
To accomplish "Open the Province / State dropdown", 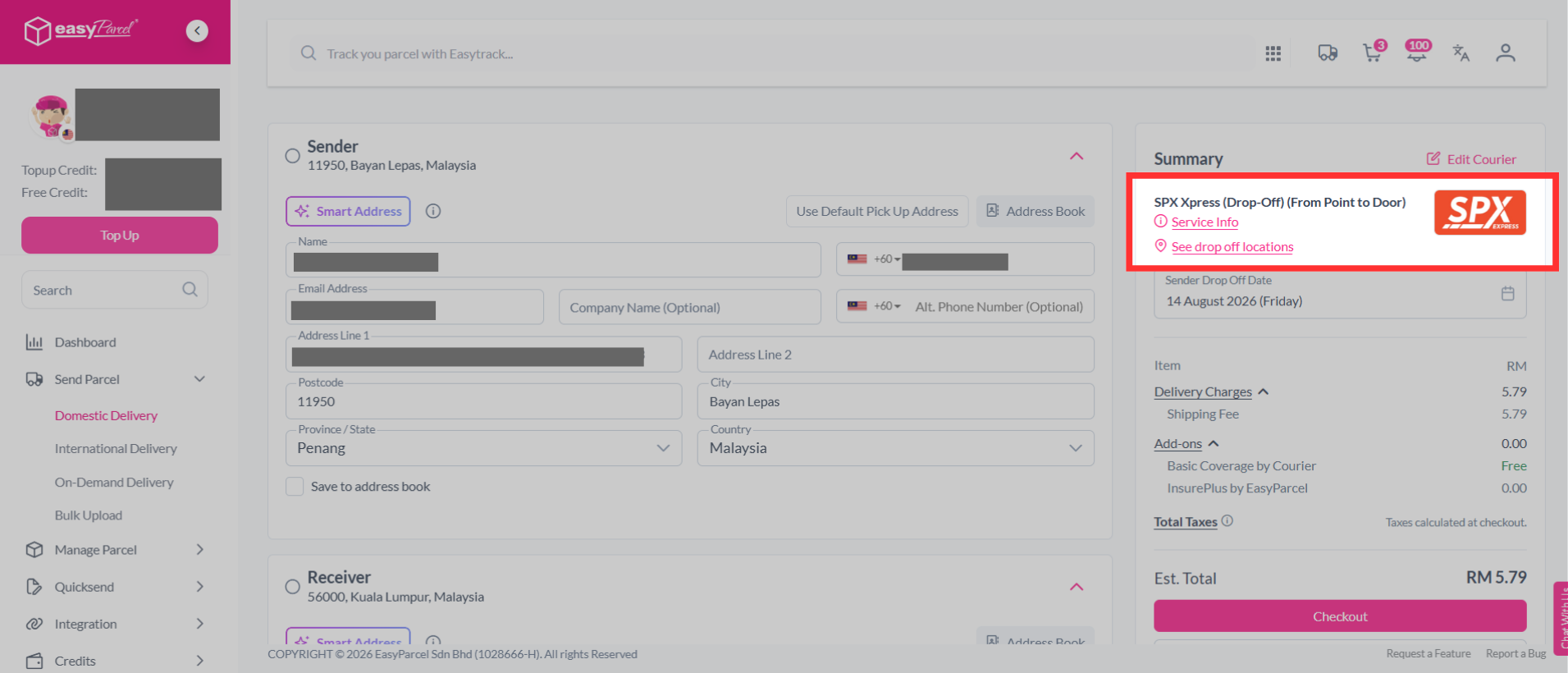I will pos(484,448).
